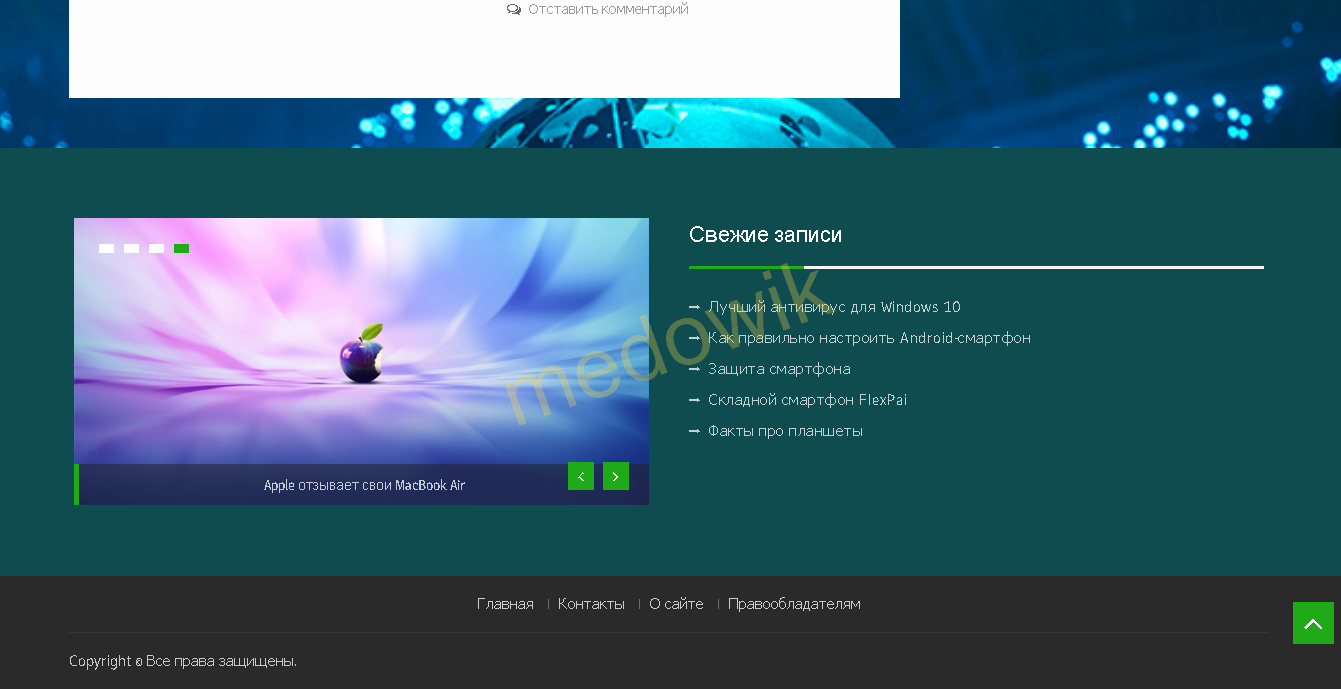Click the comment bubble icon
This screenshot has width=1341, height=689.
tap(514, 10)
